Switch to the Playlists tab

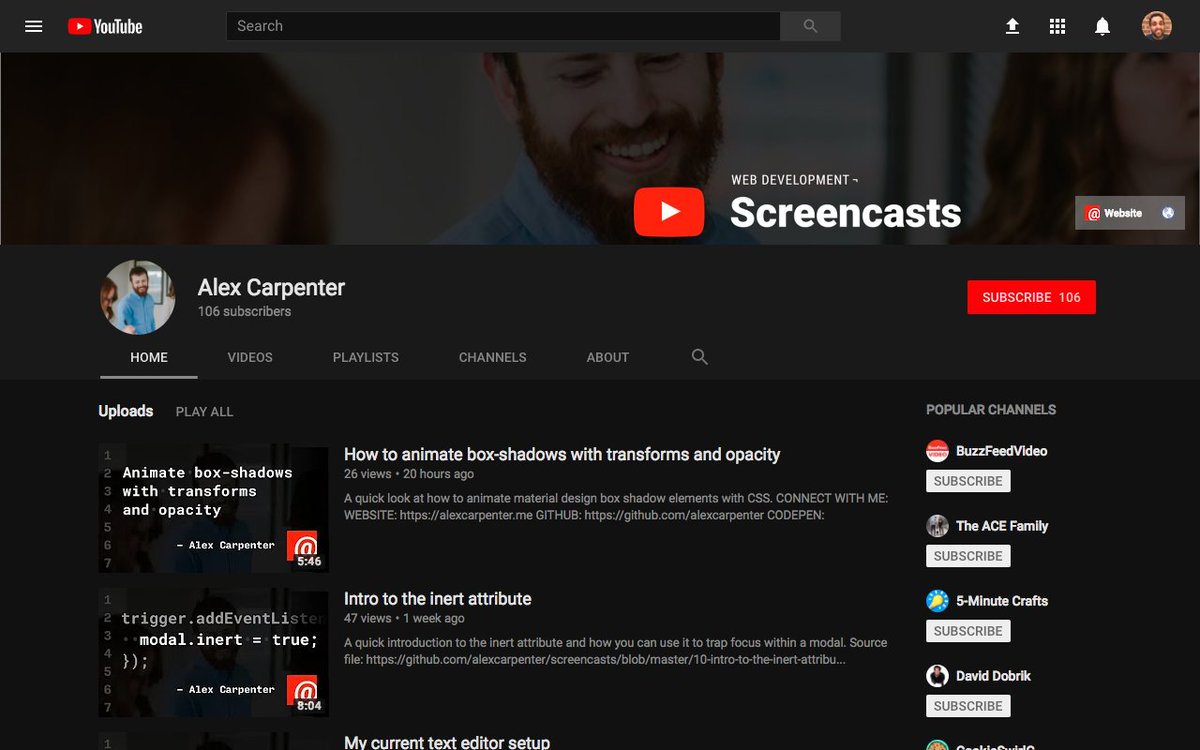pyautogui.click(x=366, y=357)
